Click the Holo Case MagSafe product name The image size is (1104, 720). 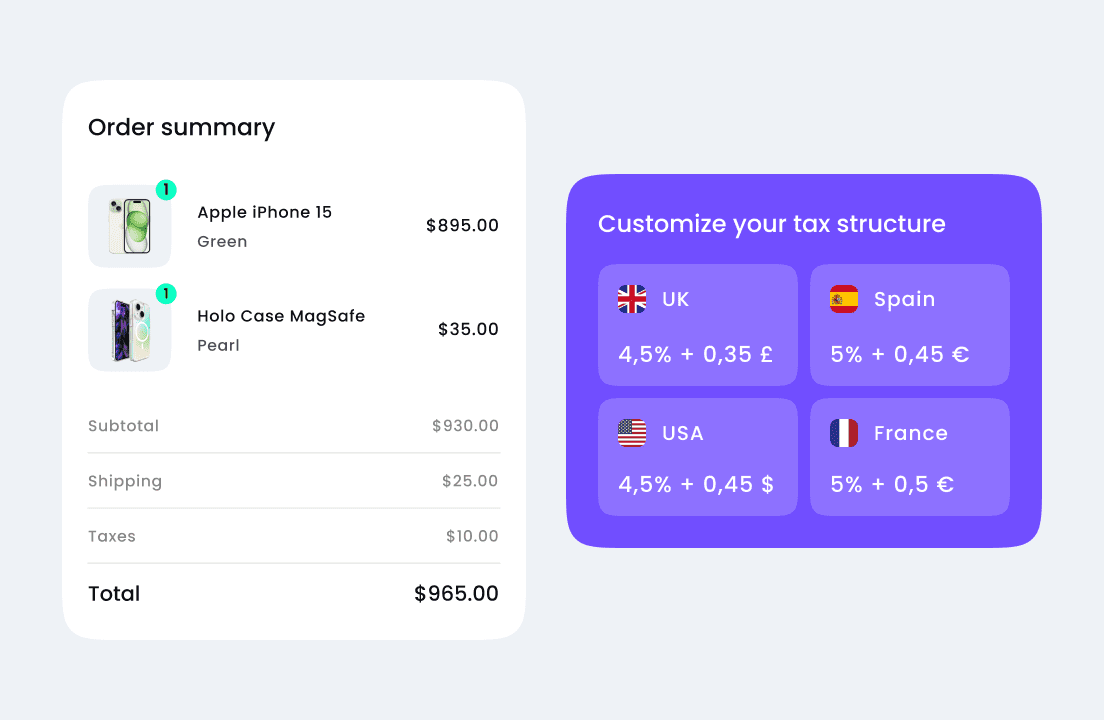281,316
